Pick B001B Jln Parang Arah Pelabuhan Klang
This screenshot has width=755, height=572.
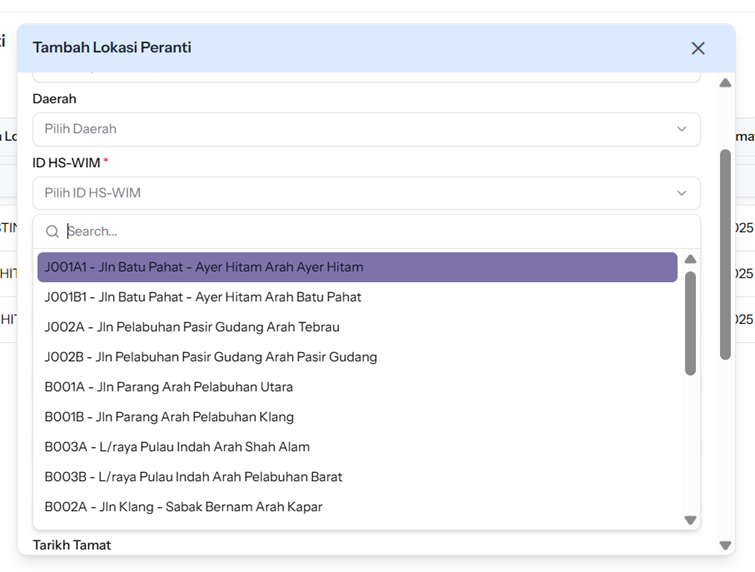pos(357,417)
